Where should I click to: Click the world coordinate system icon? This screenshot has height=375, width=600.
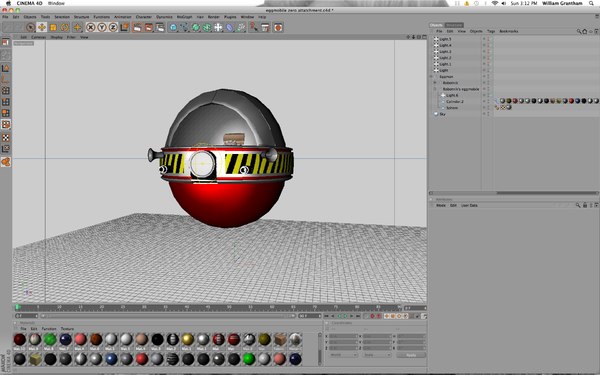point(124,27)
